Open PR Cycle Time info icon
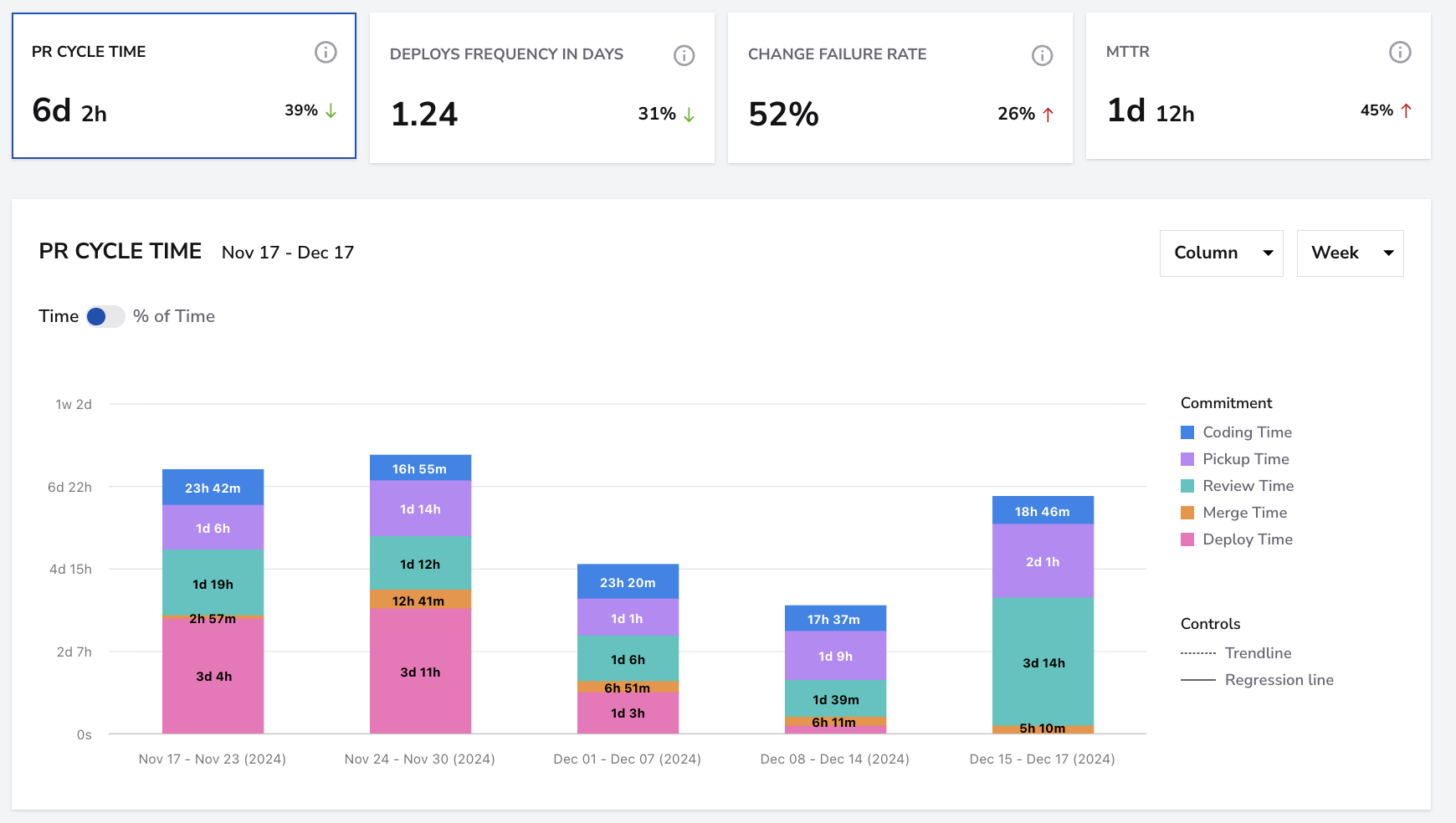Screen dimensions: 1456x823 326,52
